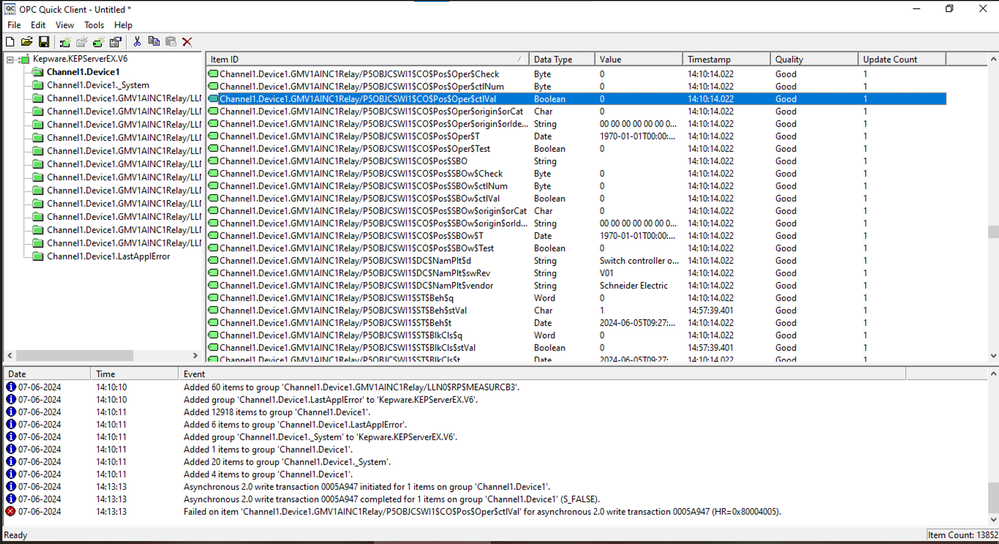Click the New document toolbar icon

(x=10, y=42)
